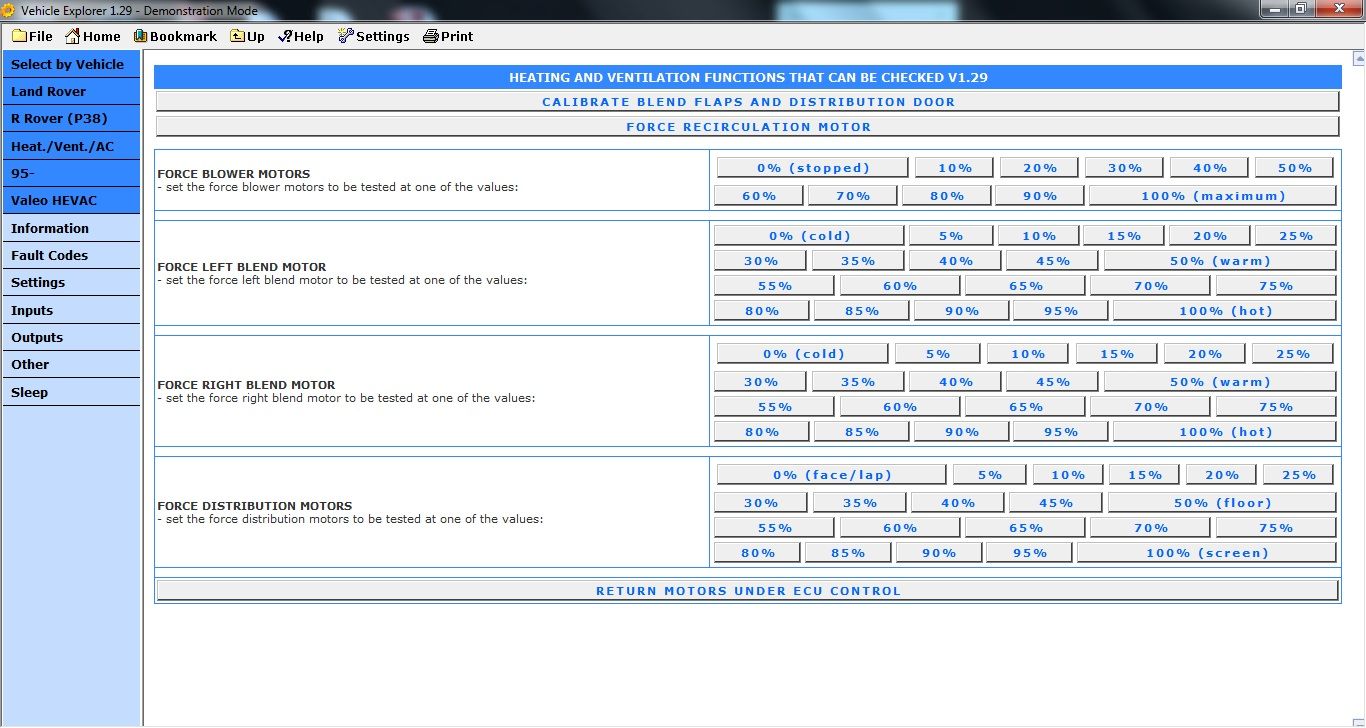This screenshot has height=728, width=1366.
Task: Set left blend motor to 35%
Action: (x=858, y=261)
